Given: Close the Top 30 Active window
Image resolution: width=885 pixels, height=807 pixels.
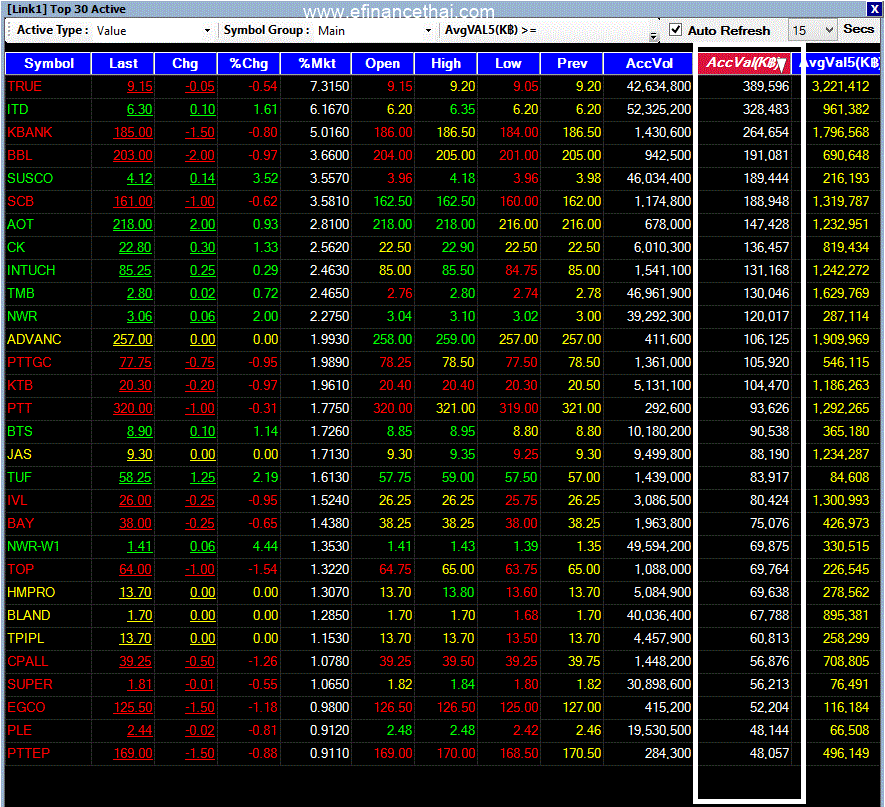Looking at the screenshot, I should [x=874, y=9].
